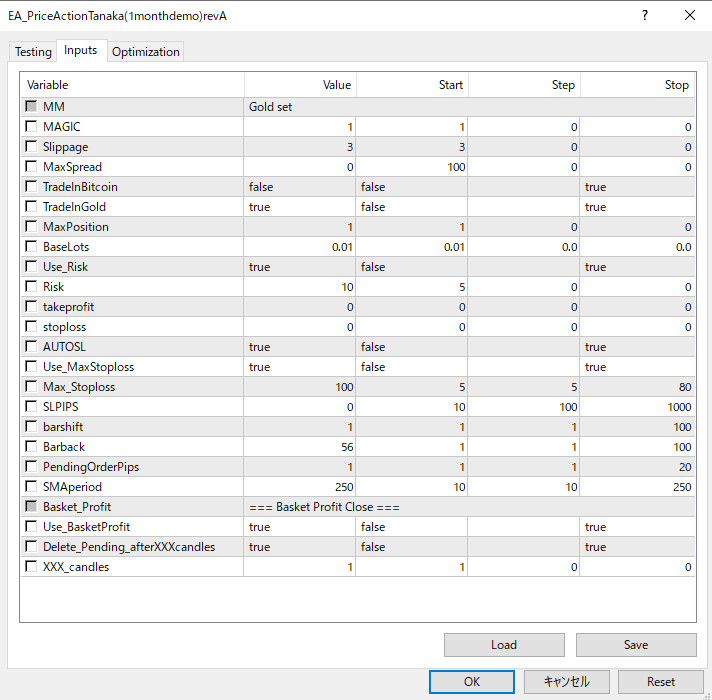Tick the Barback checkbox

(x=31, y=446)
